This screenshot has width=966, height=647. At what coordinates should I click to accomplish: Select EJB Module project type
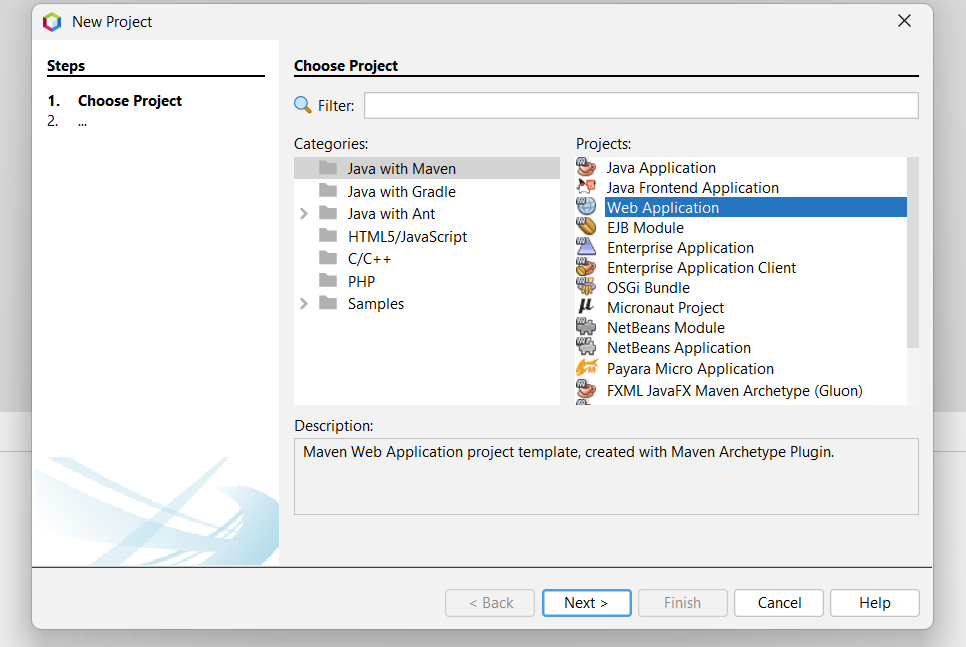[645, 227]
